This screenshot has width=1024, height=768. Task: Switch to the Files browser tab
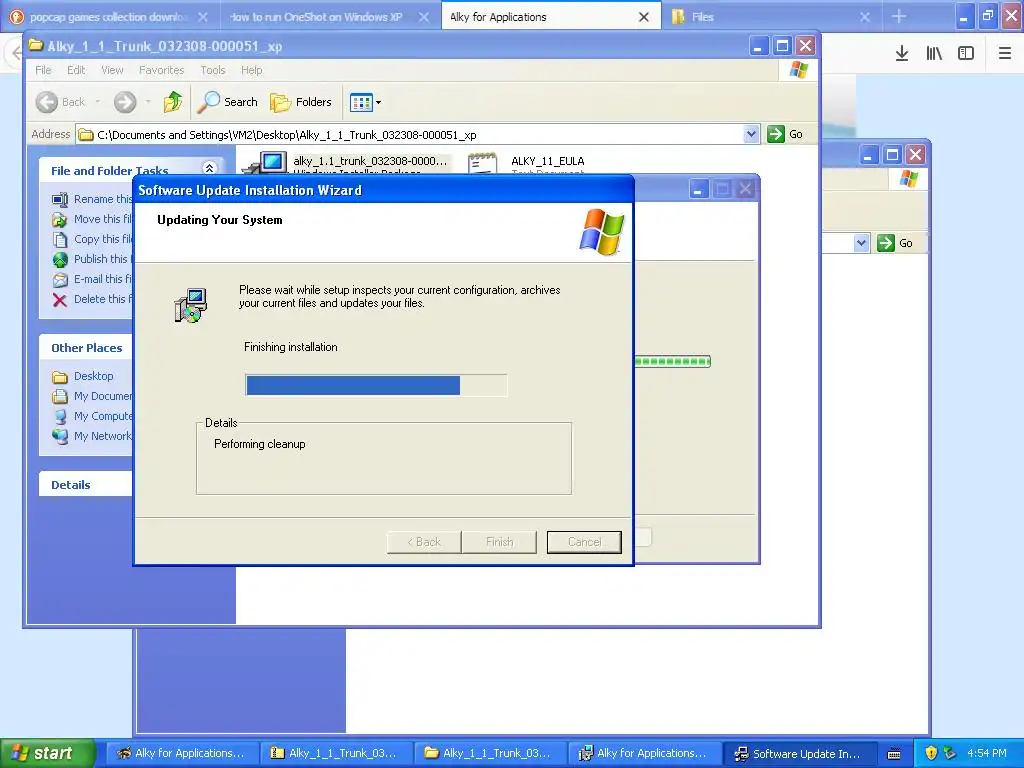(770, 17)
